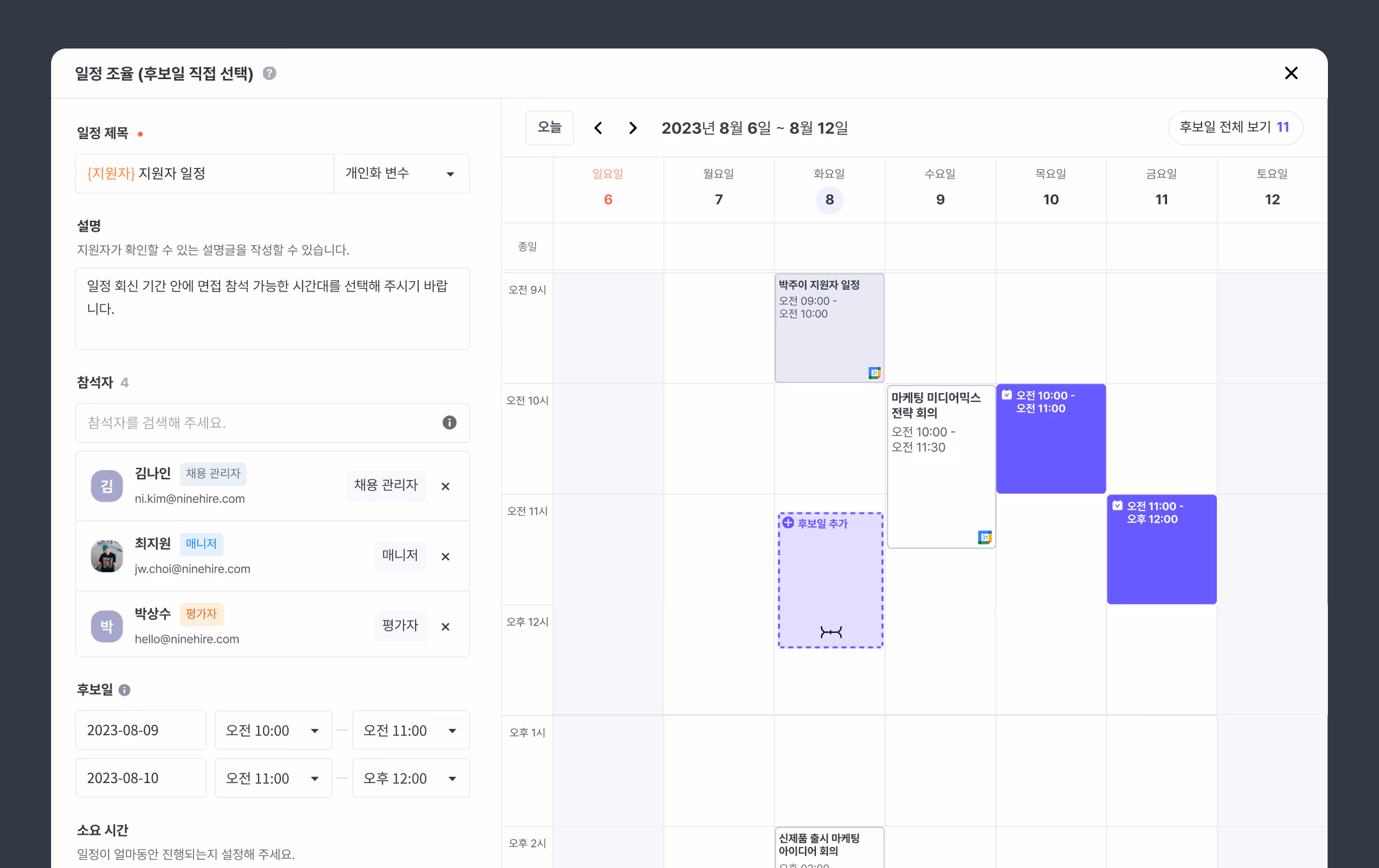The height and width of the screenshot is (868, 1379).
Task: Advance to the next week with the right arrow
Action: pyautogui.click(x=633, y=128)
